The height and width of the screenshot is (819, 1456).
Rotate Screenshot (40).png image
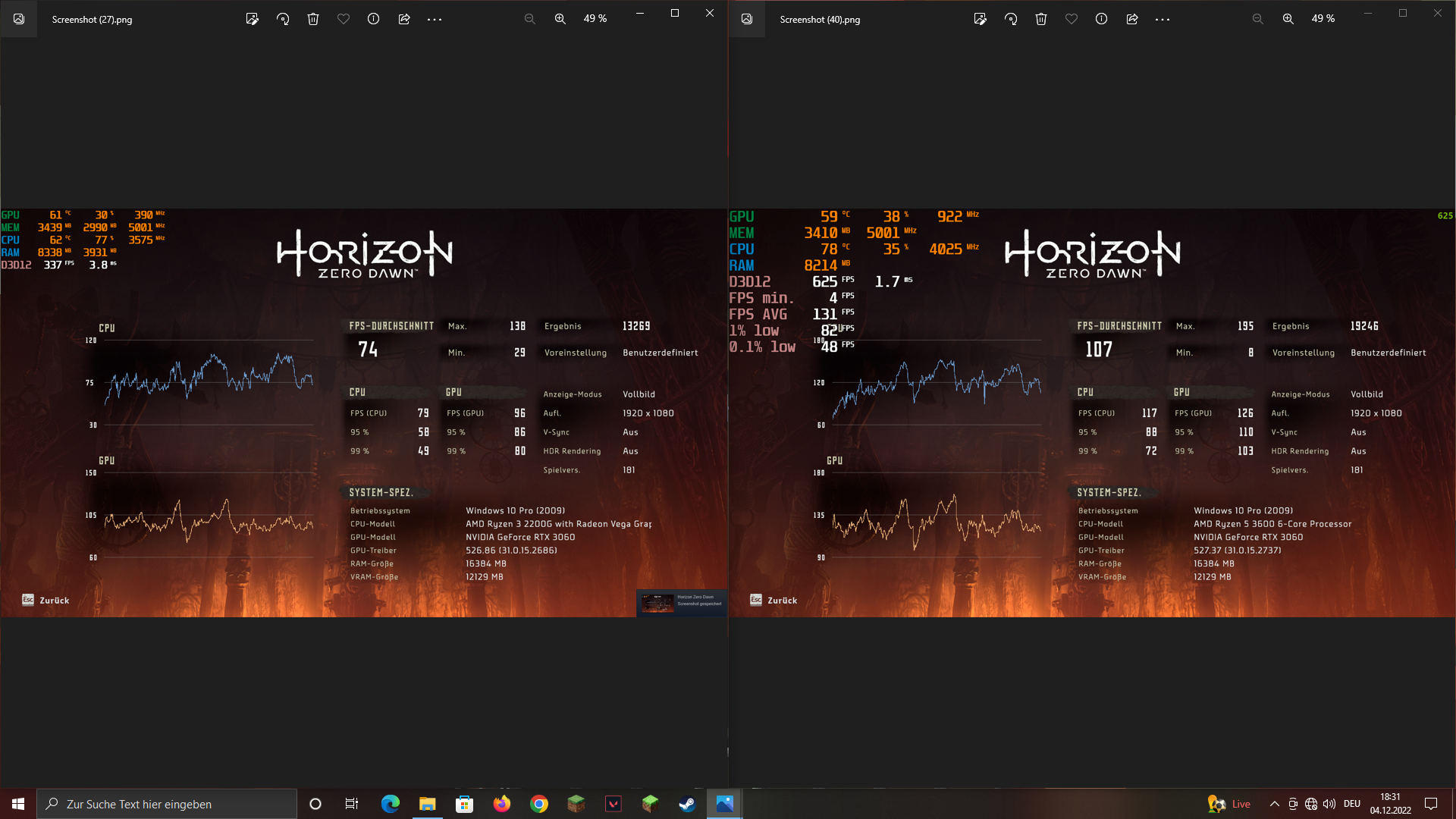pyautogui.click(x=1011, y=19)
